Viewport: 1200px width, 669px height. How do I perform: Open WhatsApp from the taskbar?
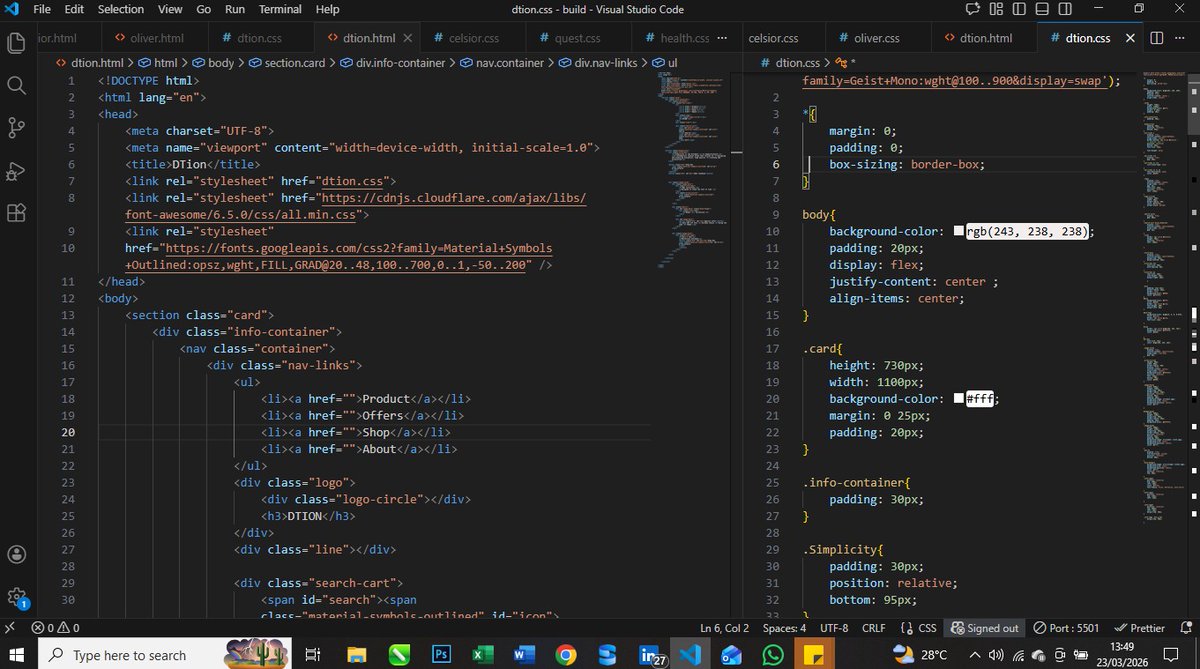click(772, 655)
